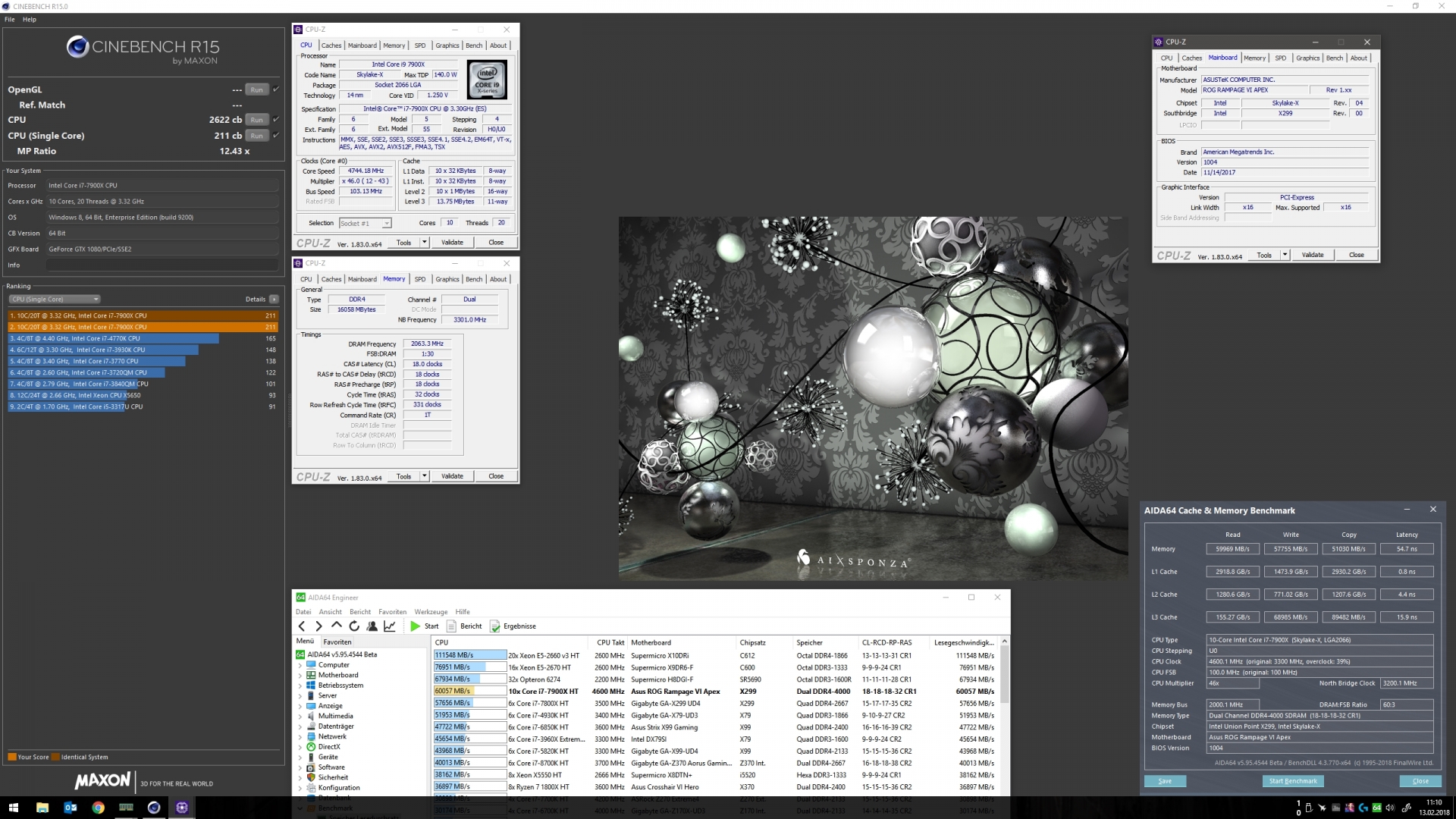1456x819 pixels.
Task: Open Google Chrome from the taskbar
Action: pyautogui.click(x=99, y=808)
